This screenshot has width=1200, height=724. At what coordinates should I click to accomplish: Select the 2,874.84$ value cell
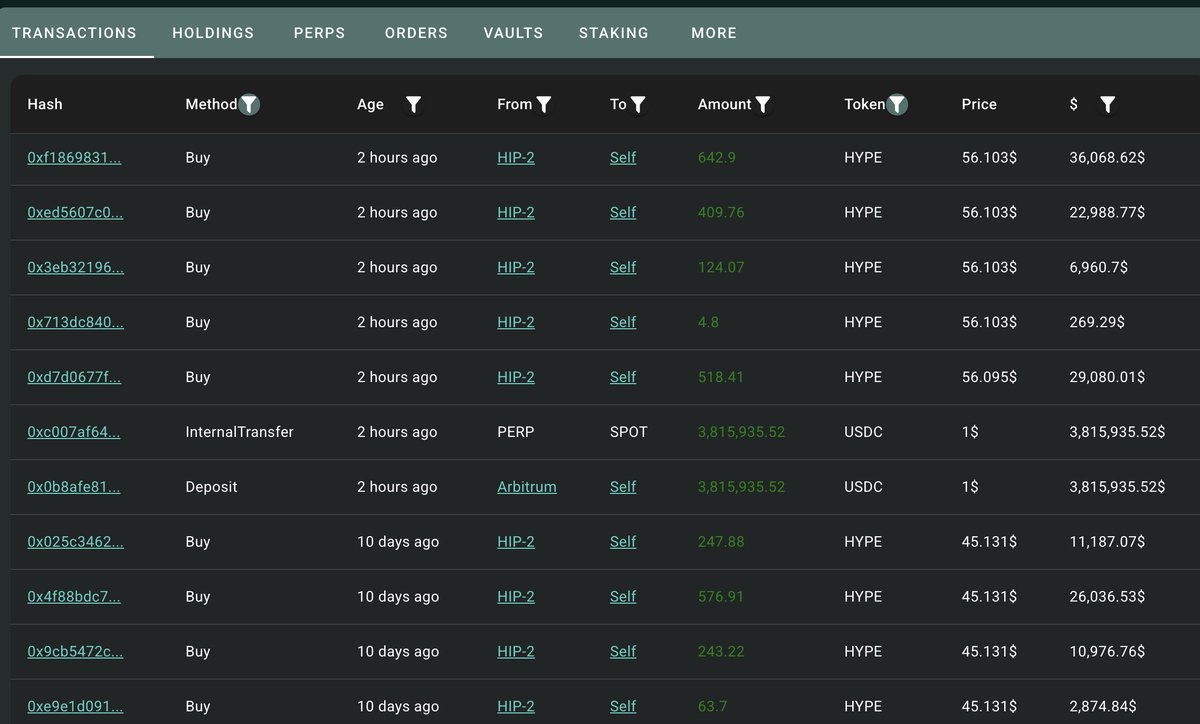tap(1103, 707)
